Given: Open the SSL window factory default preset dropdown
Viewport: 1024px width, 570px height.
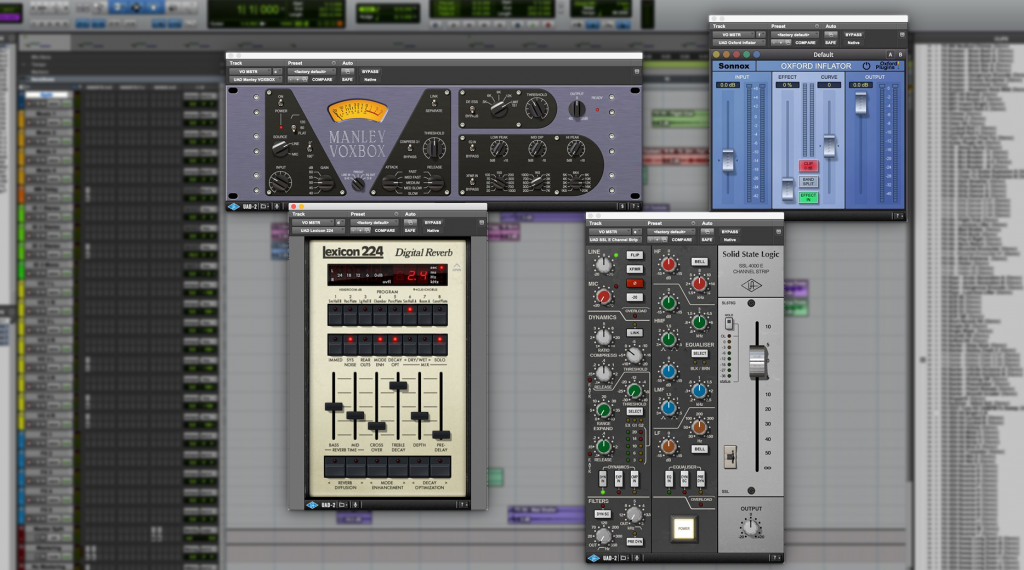Looking at the screenshot, I should tap(670, 232).
